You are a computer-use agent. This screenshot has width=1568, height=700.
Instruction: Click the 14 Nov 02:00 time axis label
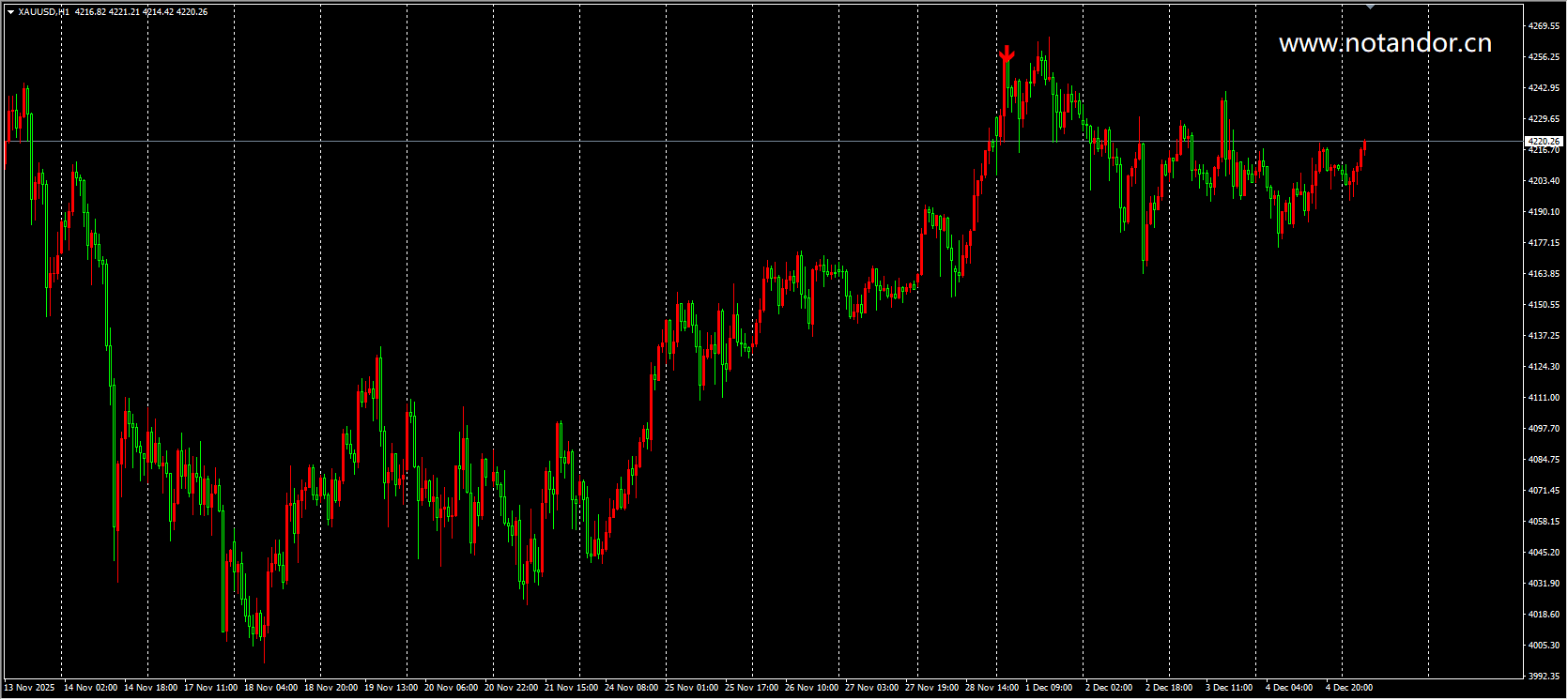[x=90, y=688]
